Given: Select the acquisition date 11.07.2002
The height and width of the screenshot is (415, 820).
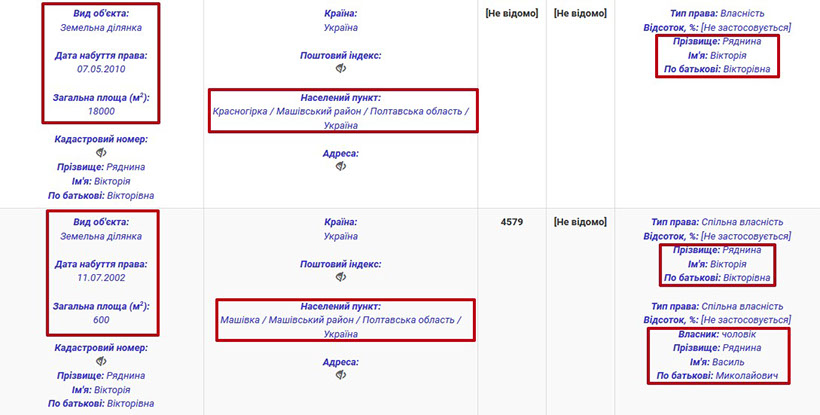Looking at the screenshot, I should click(101, 278).
